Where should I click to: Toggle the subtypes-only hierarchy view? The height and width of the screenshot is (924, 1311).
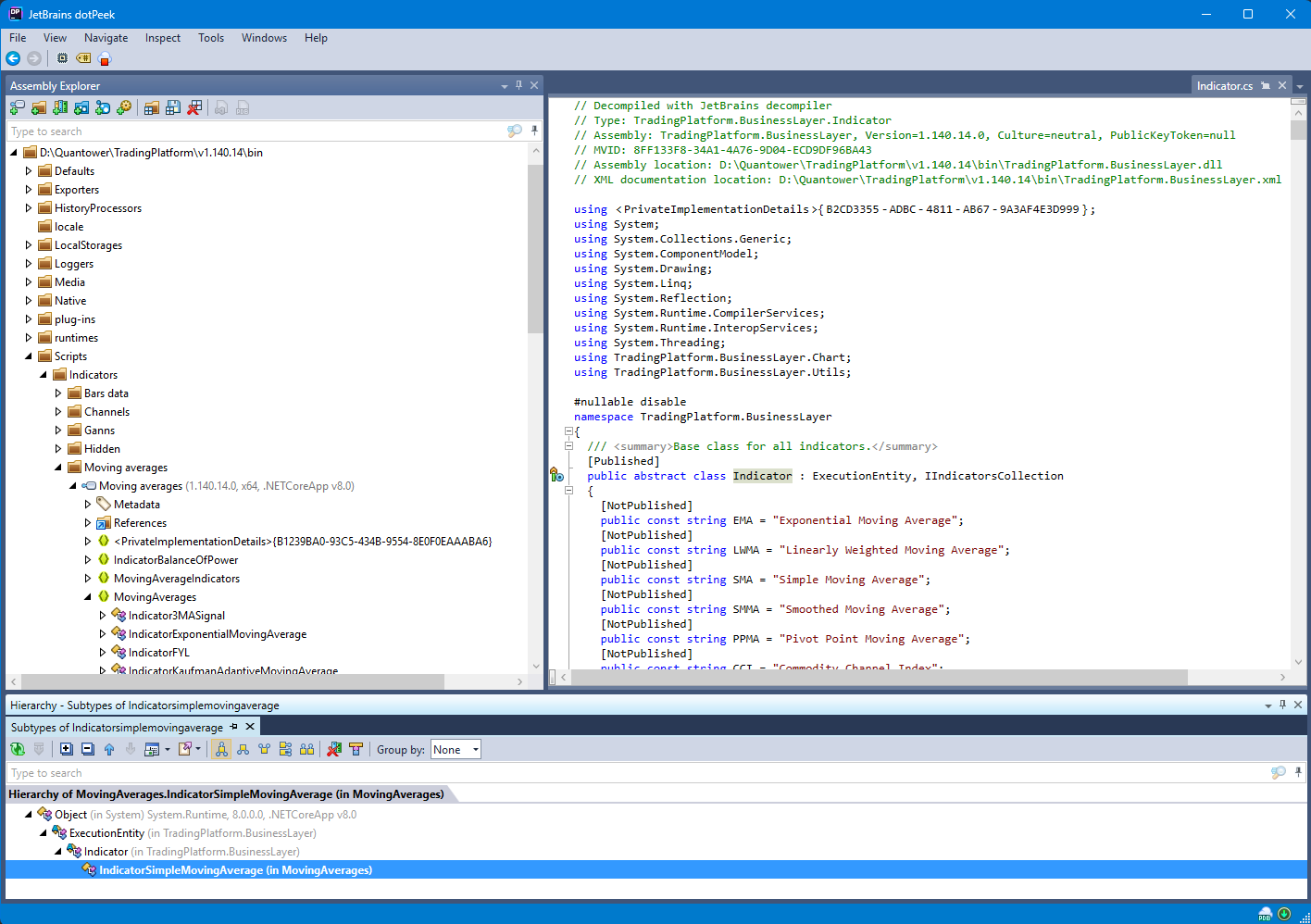(243, 749)
